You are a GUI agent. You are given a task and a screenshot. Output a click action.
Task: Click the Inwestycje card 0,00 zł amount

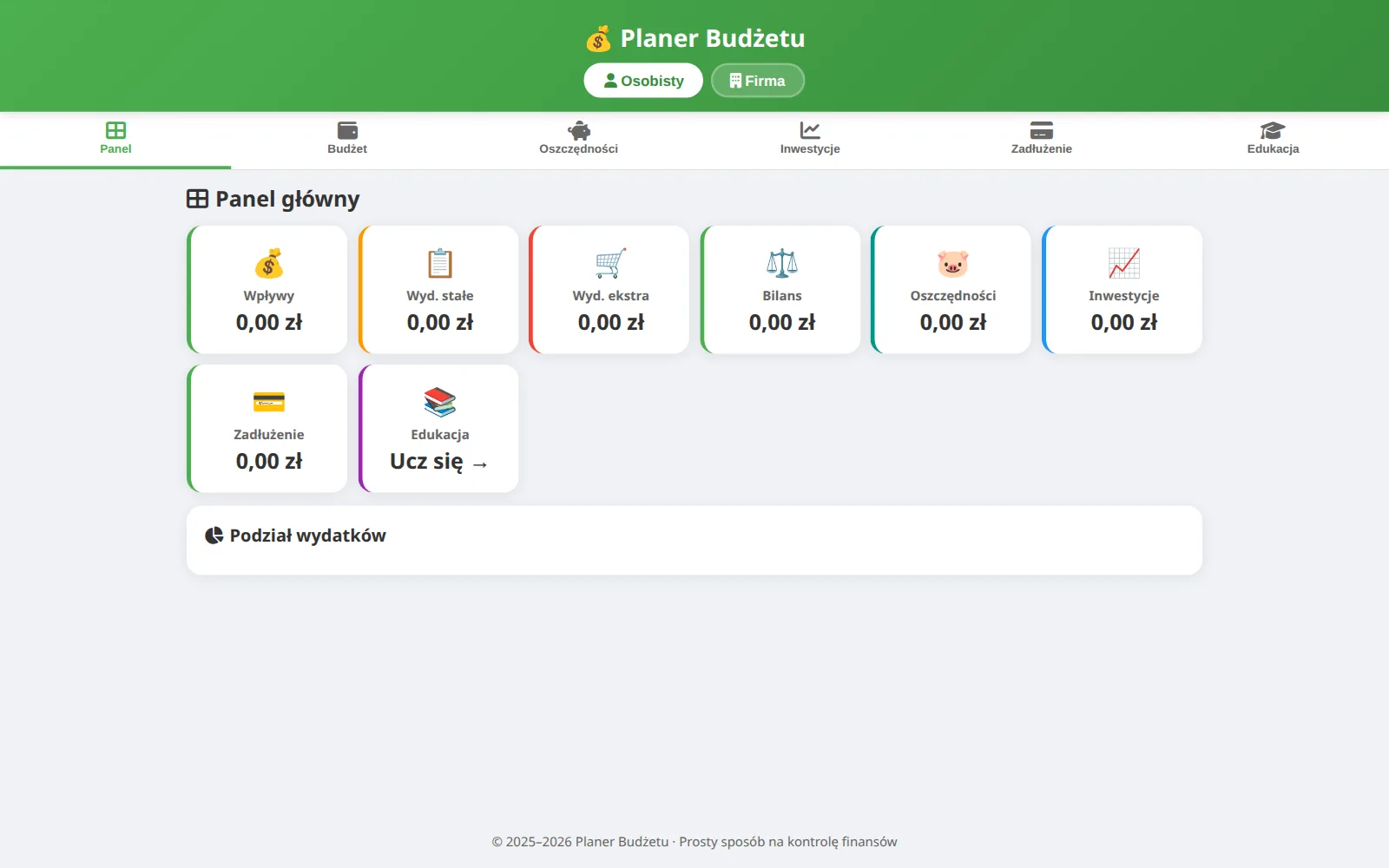click(1124, 323)
